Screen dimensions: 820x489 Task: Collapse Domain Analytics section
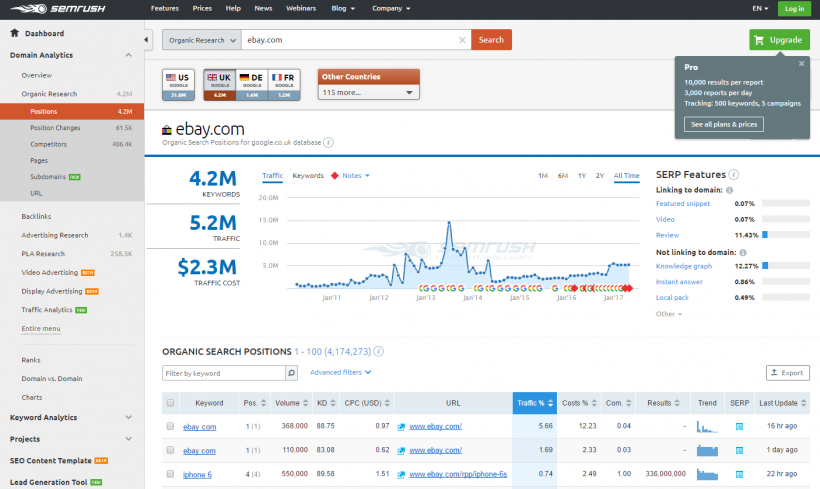128,55
